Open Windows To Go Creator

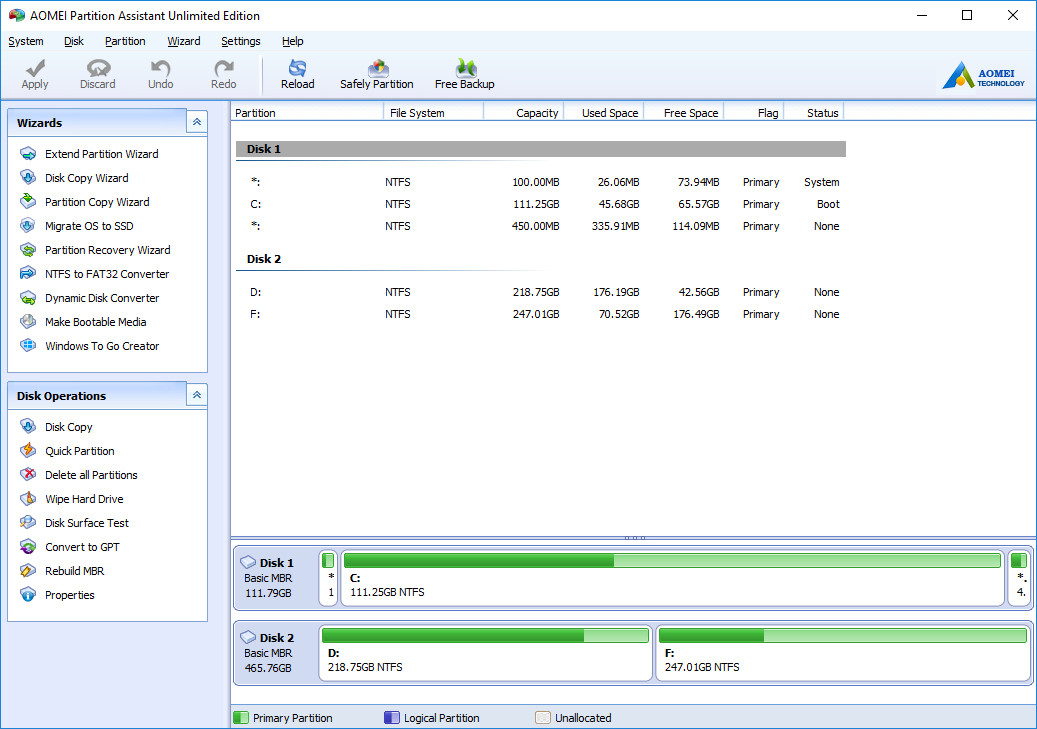pos(102,346)
